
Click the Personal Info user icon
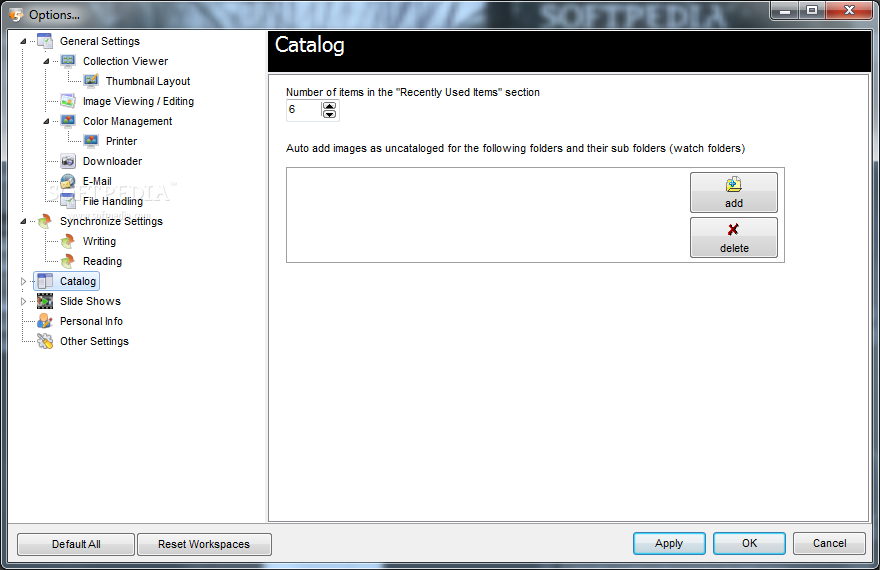pyautogui.click(x=45, y=321)
